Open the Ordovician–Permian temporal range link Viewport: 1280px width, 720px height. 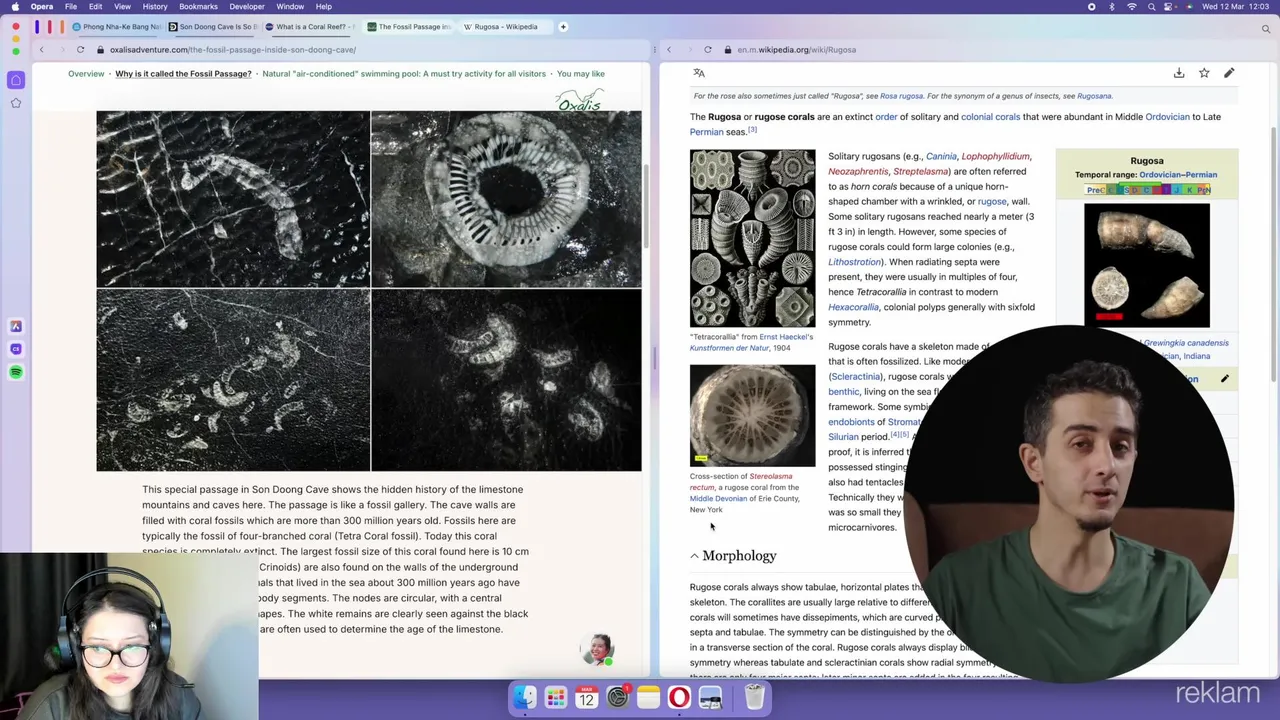coord(1178,175)
